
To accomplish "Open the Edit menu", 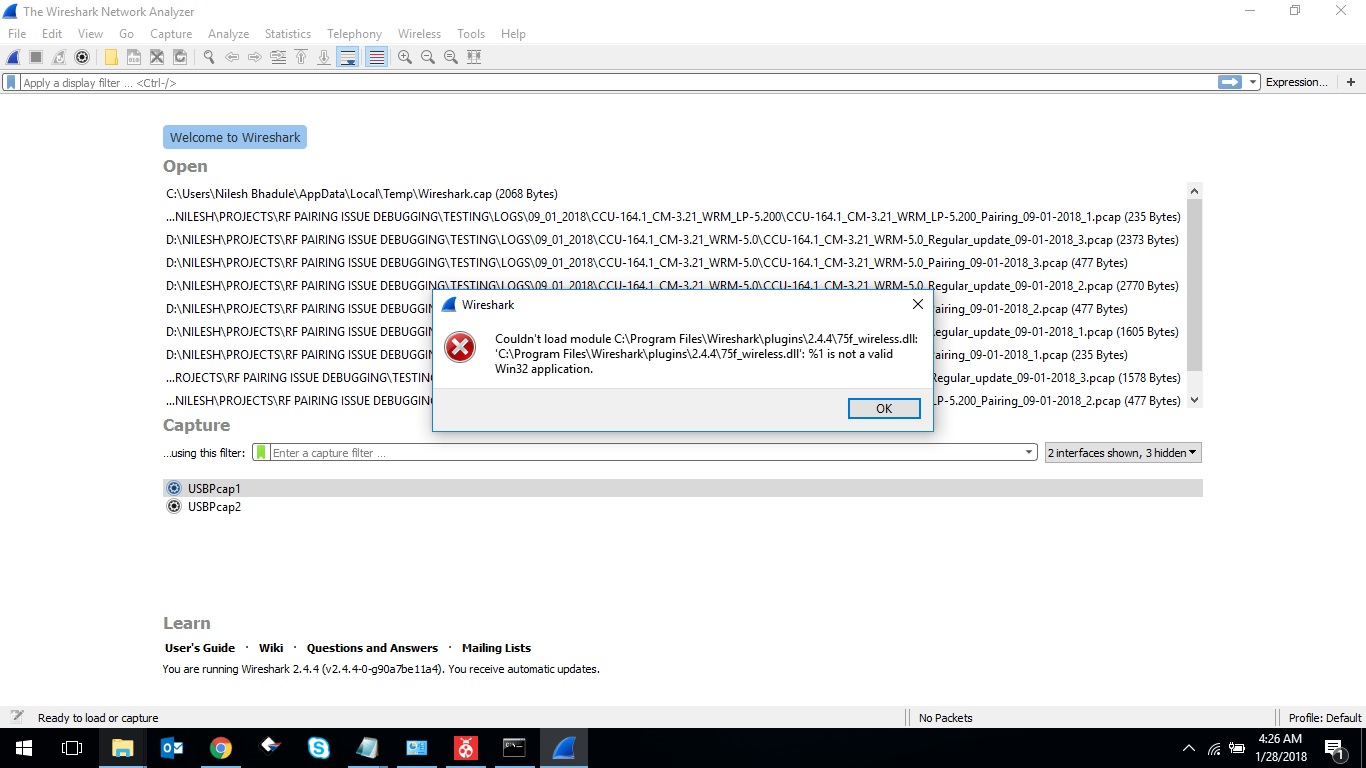I will click(52, 34).
